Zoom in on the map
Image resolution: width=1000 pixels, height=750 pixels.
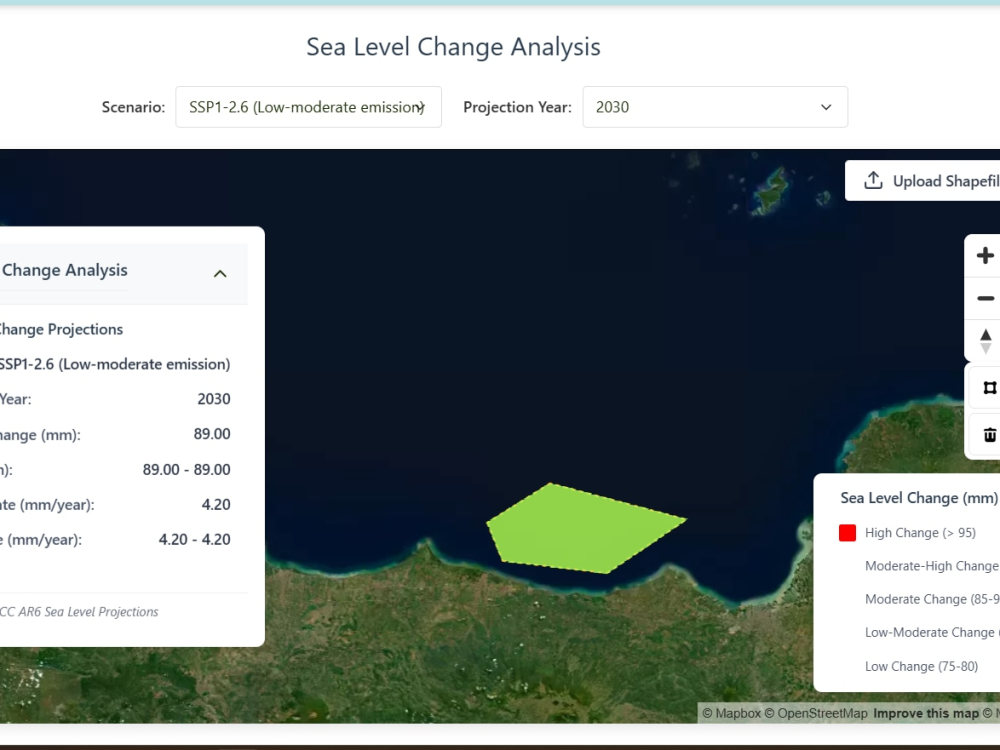[x=985, y=256]
